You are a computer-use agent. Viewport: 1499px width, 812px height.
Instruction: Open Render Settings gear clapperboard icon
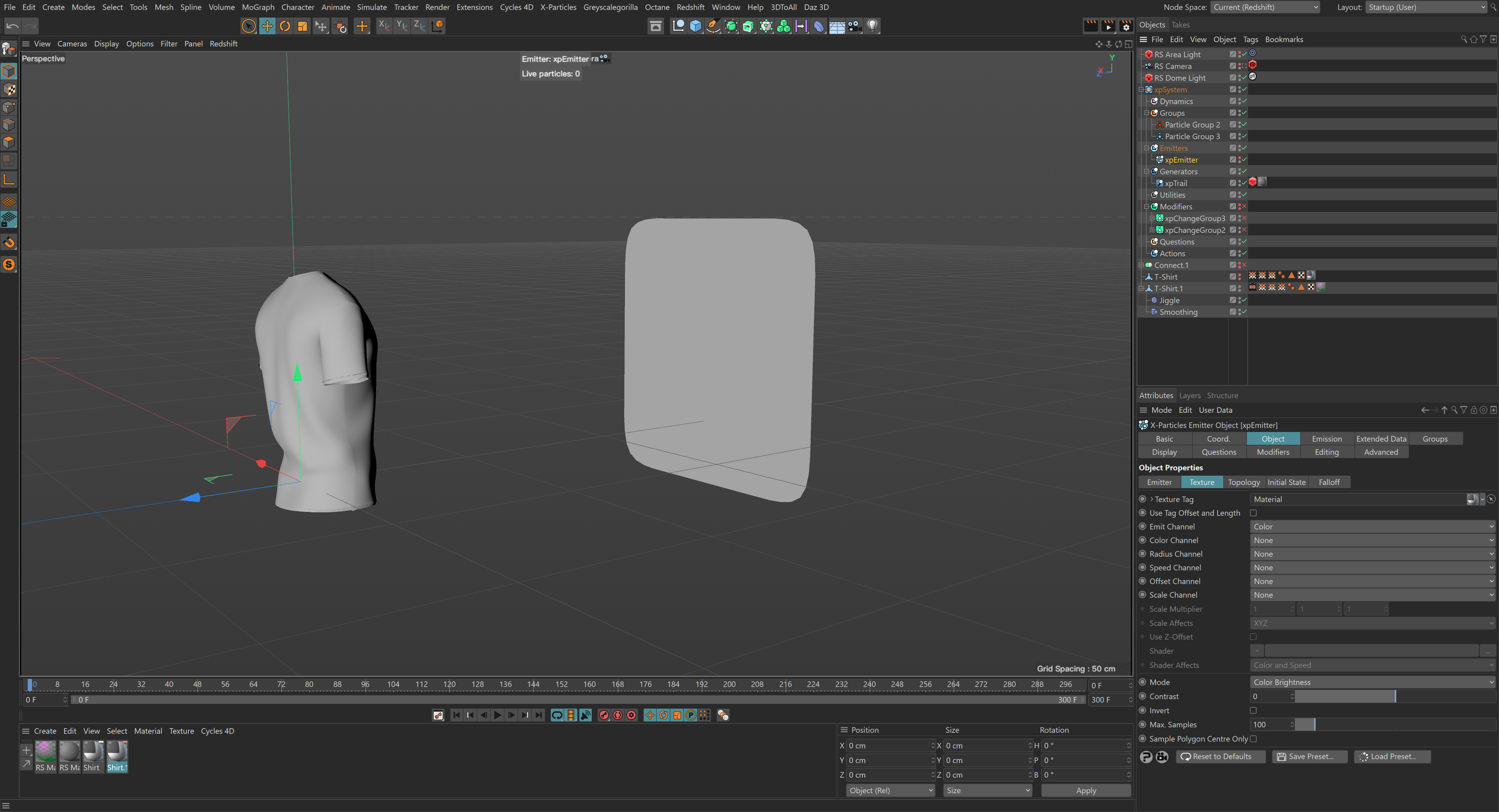point(1126,26)
